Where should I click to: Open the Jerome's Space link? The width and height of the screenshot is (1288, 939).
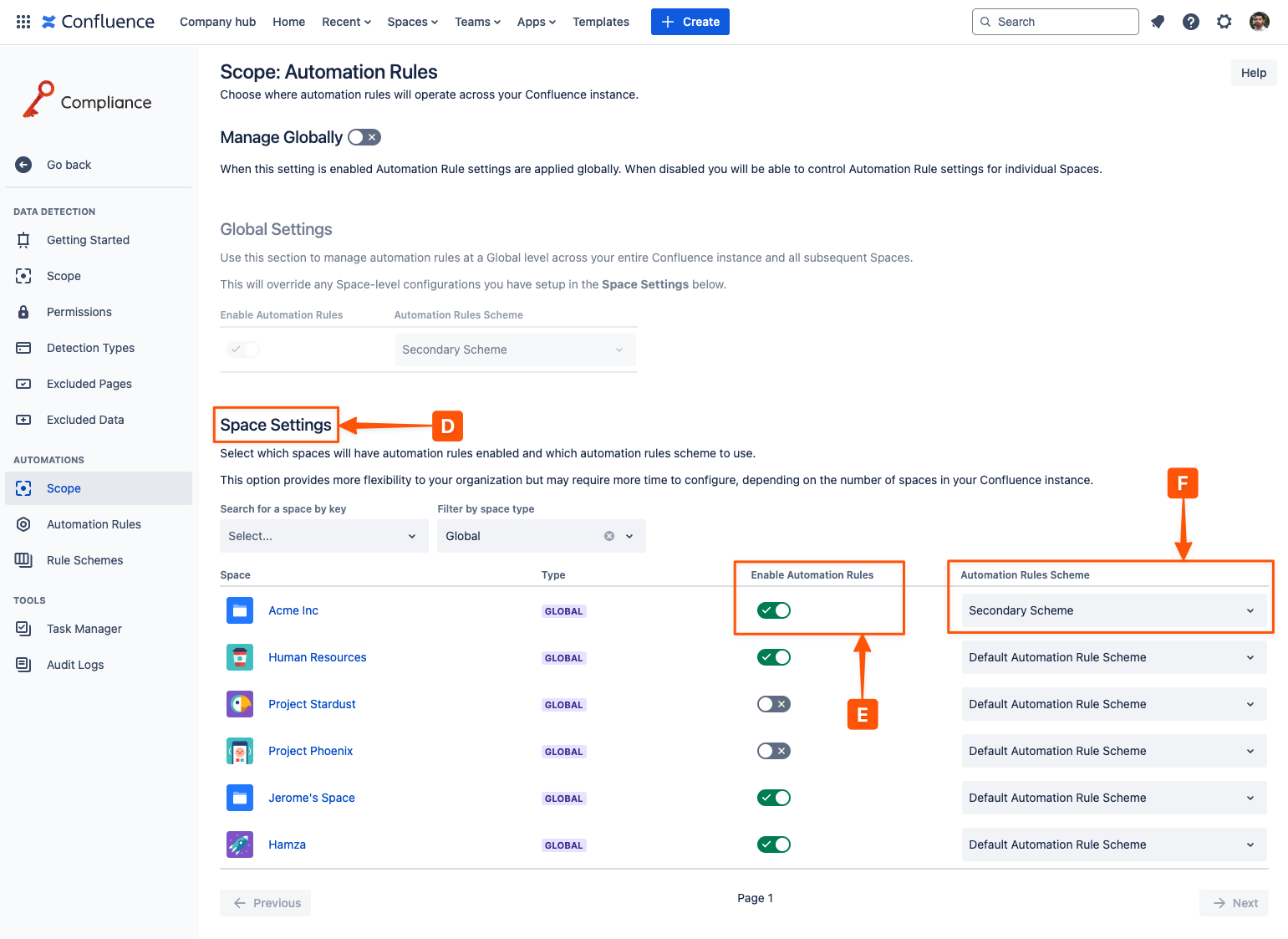311,798
